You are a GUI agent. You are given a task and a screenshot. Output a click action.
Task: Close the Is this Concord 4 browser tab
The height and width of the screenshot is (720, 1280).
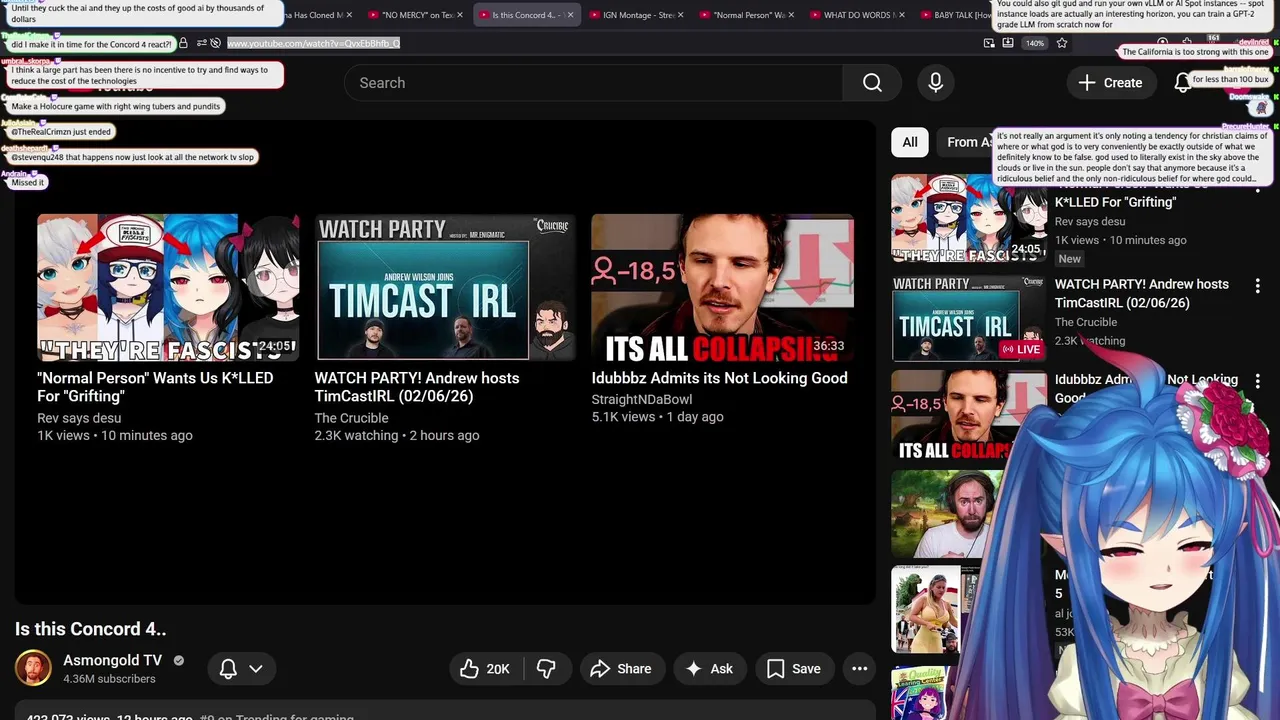click(x=570, y=15)
